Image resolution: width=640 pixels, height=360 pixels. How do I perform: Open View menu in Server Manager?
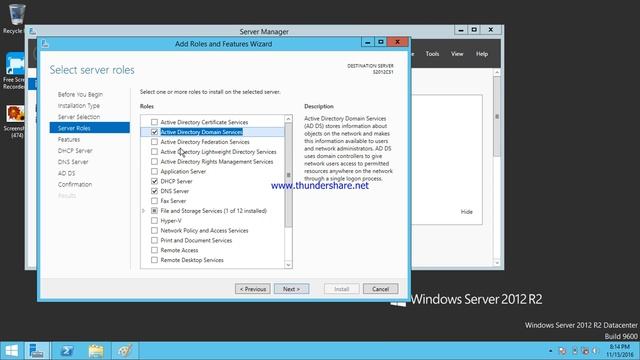457,54
